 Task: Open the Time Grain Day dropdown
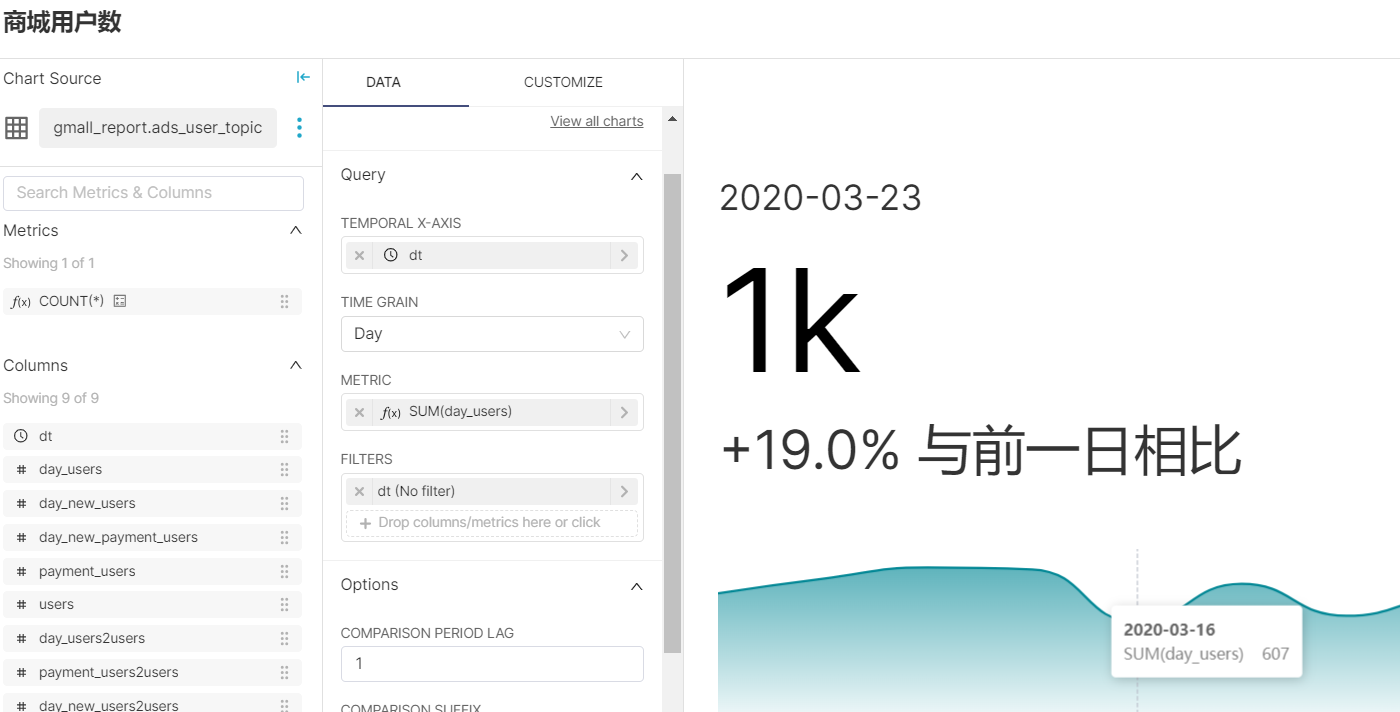click(492, 334)
